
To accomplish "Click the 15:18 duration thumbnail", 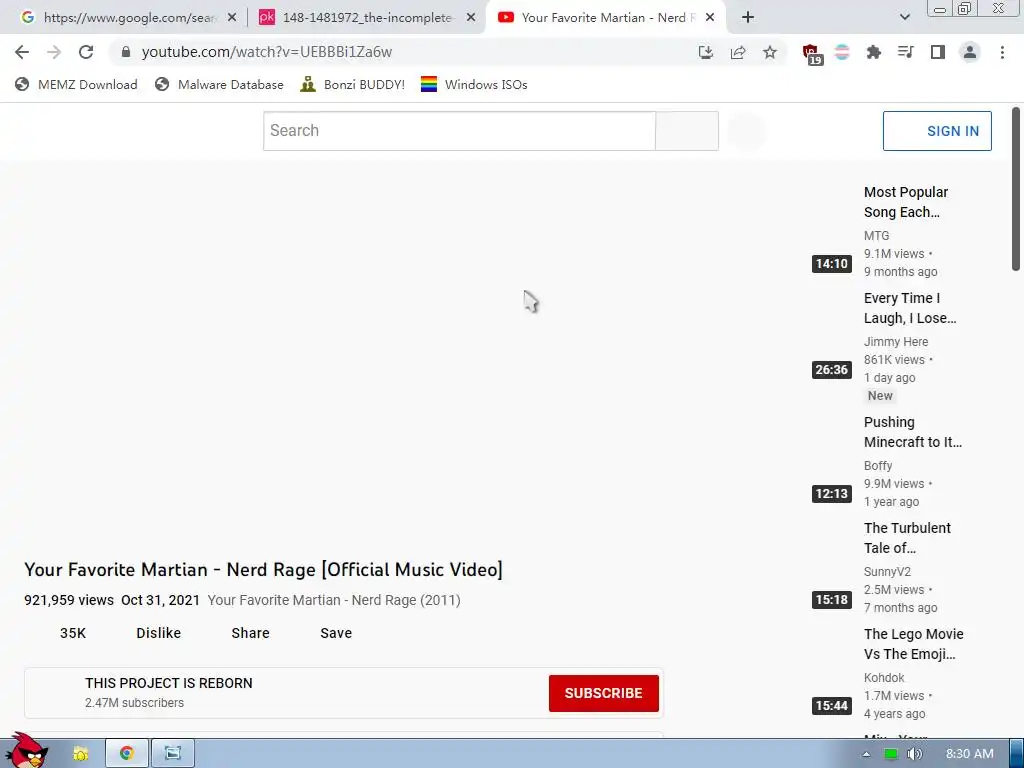I will click(831, 600).
